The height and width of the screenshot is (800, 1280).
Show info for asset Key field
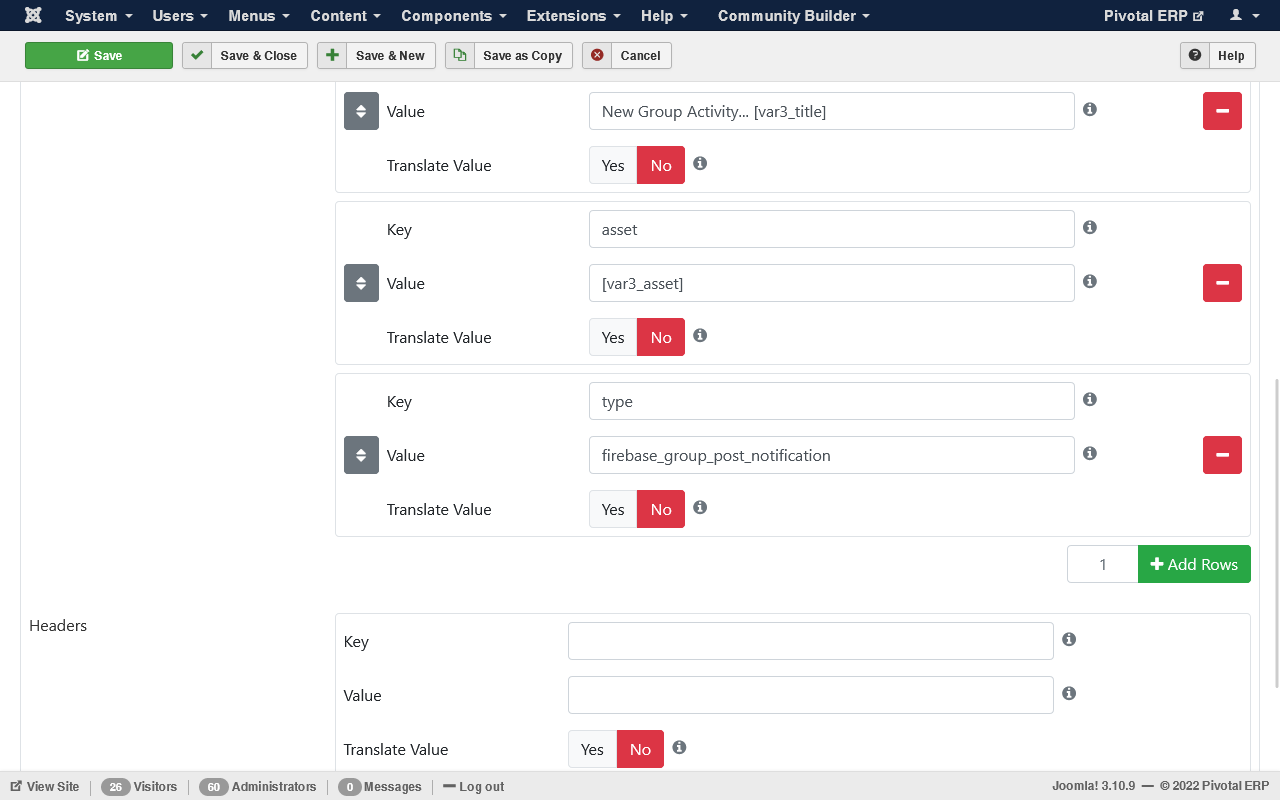[1090, 227]
